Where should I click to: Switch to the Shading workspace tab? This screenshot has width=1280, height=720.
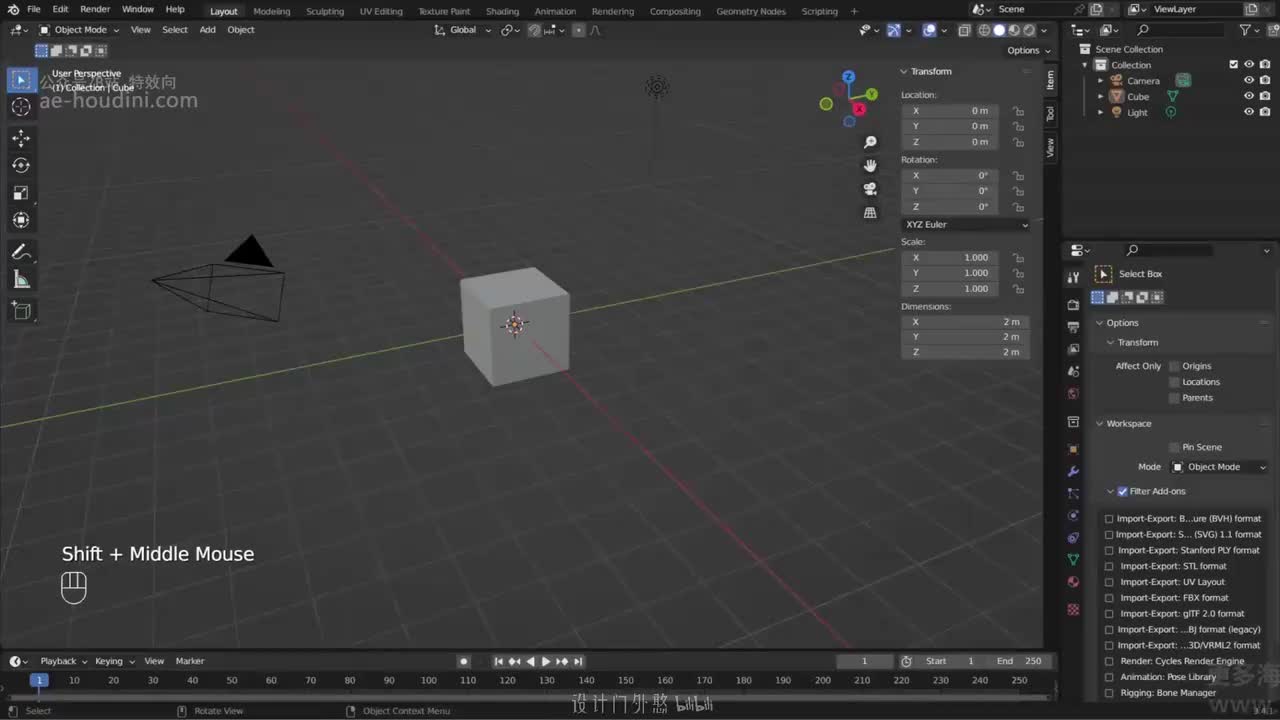tap(502, 11)
